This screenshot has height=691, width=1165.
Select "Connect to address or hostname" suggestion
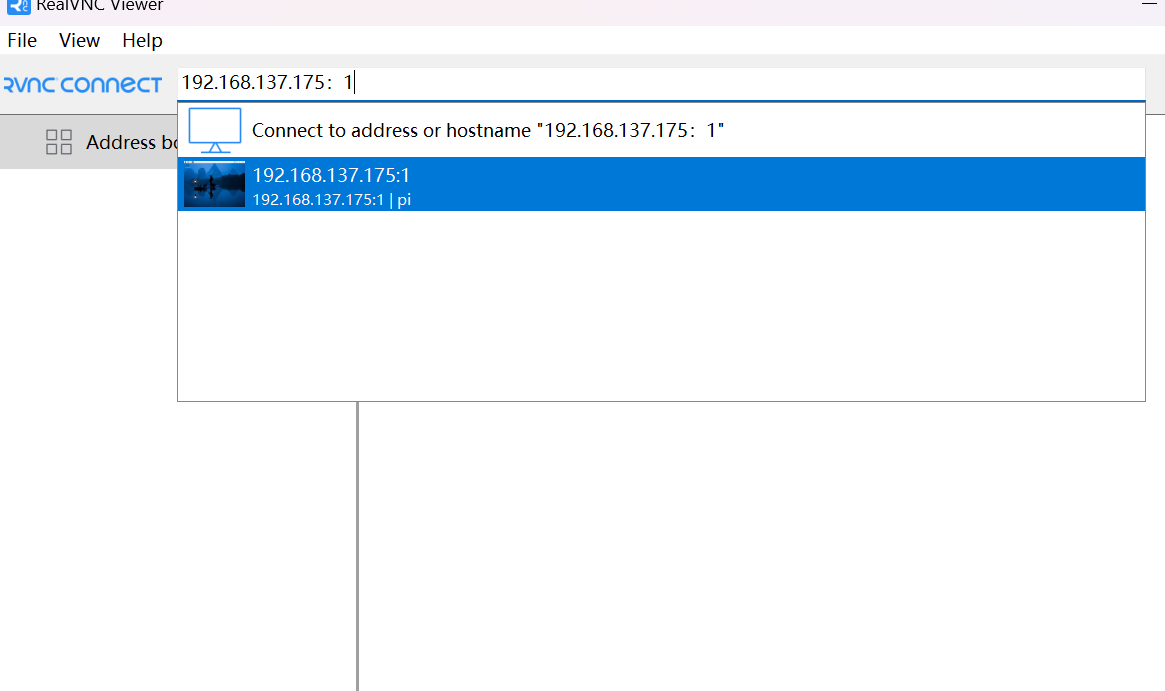pos(661,130)
